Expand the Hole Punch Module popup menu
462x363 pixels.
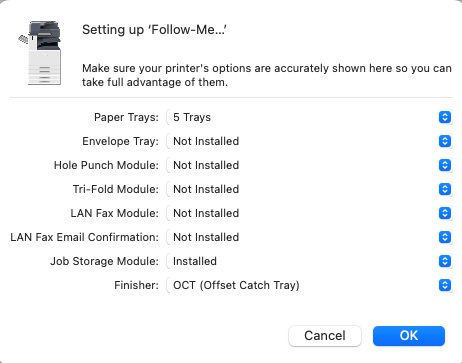[309, 165]
